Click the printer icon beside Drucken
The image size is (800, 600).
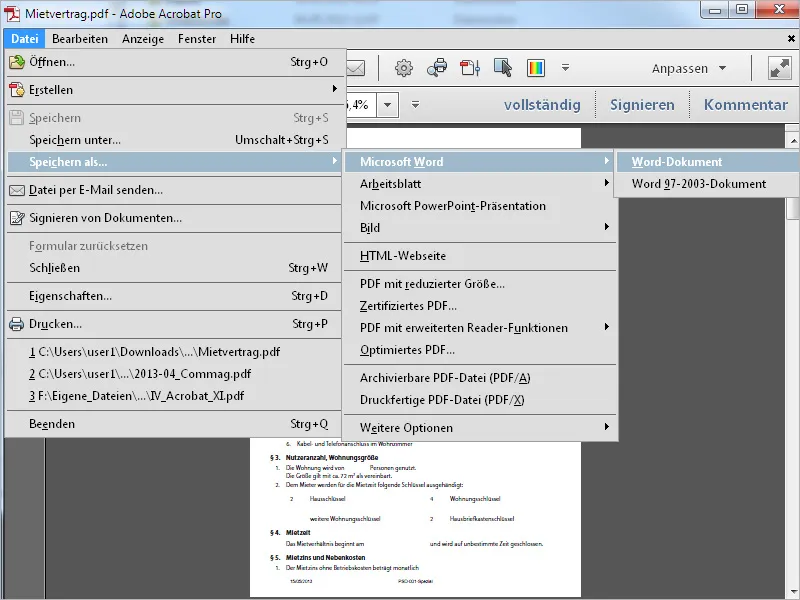coord(16,324)
